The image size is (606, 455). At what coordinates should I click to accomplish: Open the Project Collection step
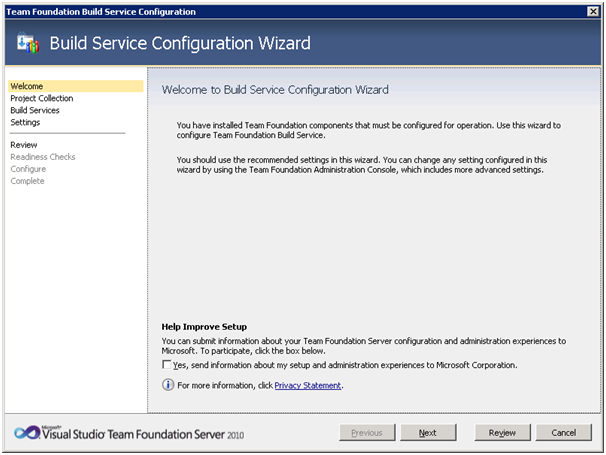(42, 98)
